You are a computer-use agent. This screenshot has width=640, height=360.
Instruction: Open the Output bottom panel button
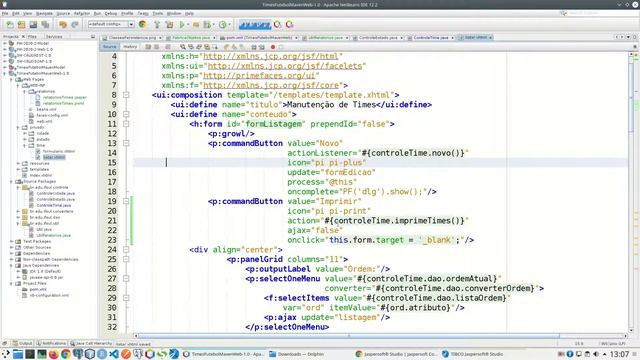[x=22, y=344]
